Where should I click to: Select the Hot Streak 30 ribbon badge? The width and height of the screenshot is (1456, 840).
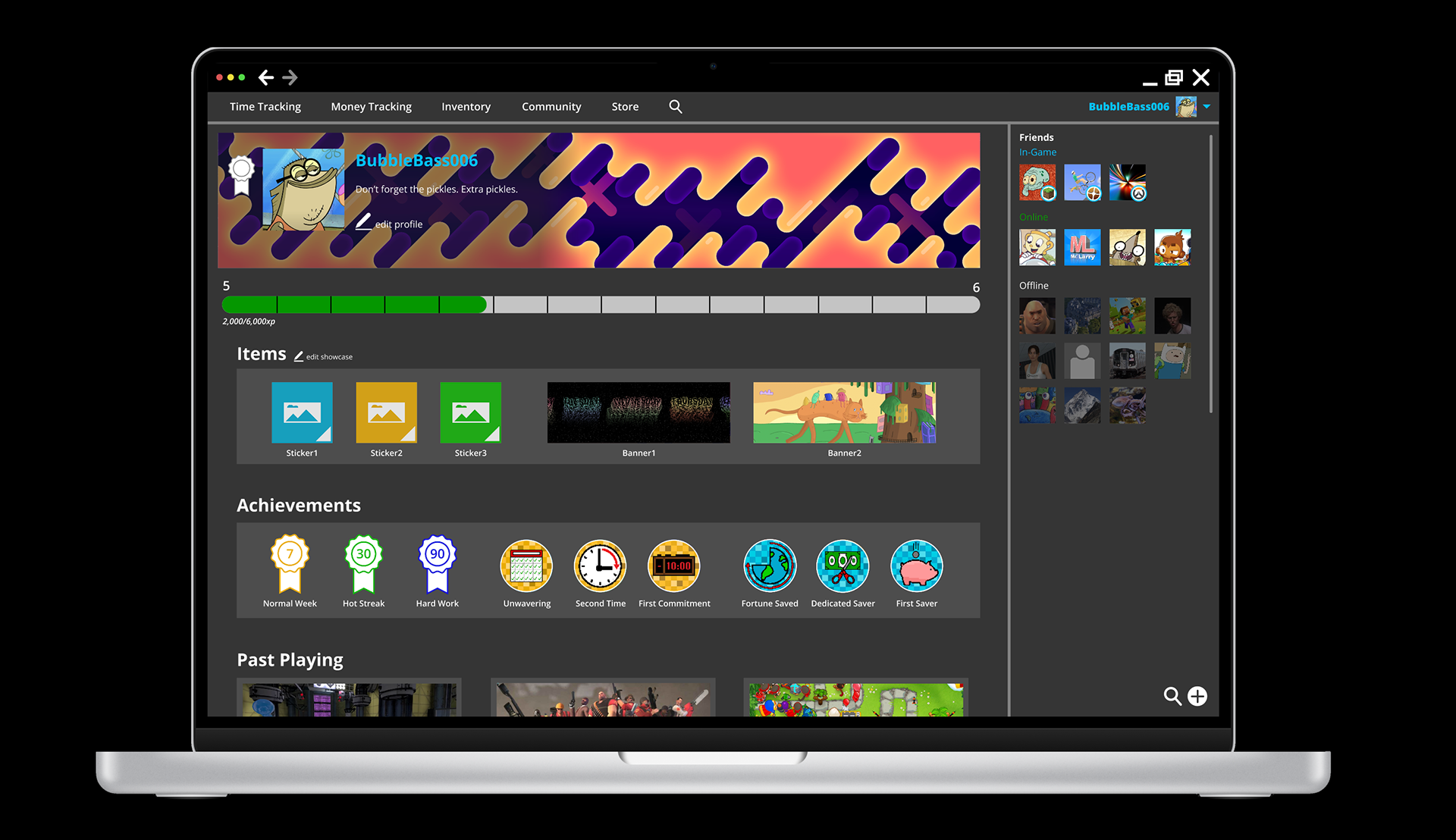click(x=363, y=565)
